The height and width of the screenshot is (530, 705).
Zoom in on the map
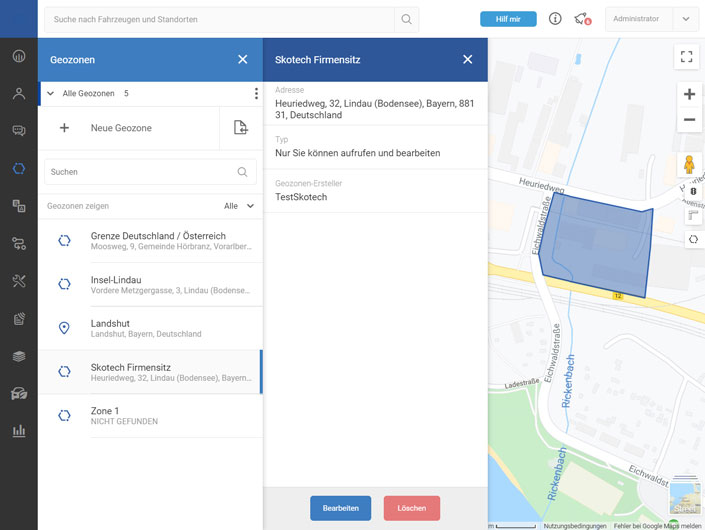click(689, 94)
